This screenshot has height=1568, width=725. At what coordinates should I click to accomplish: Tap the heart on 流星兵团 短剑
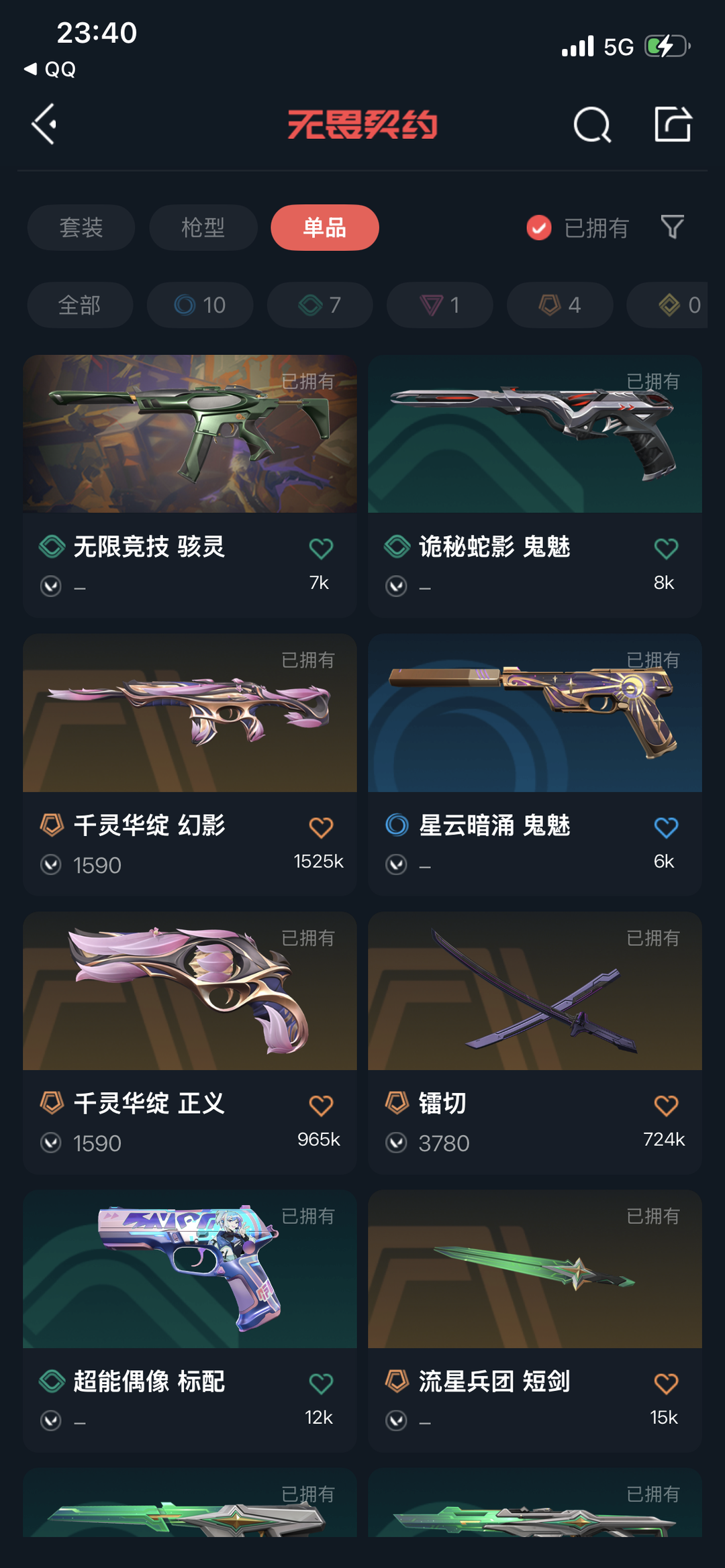click(666, 1383)
